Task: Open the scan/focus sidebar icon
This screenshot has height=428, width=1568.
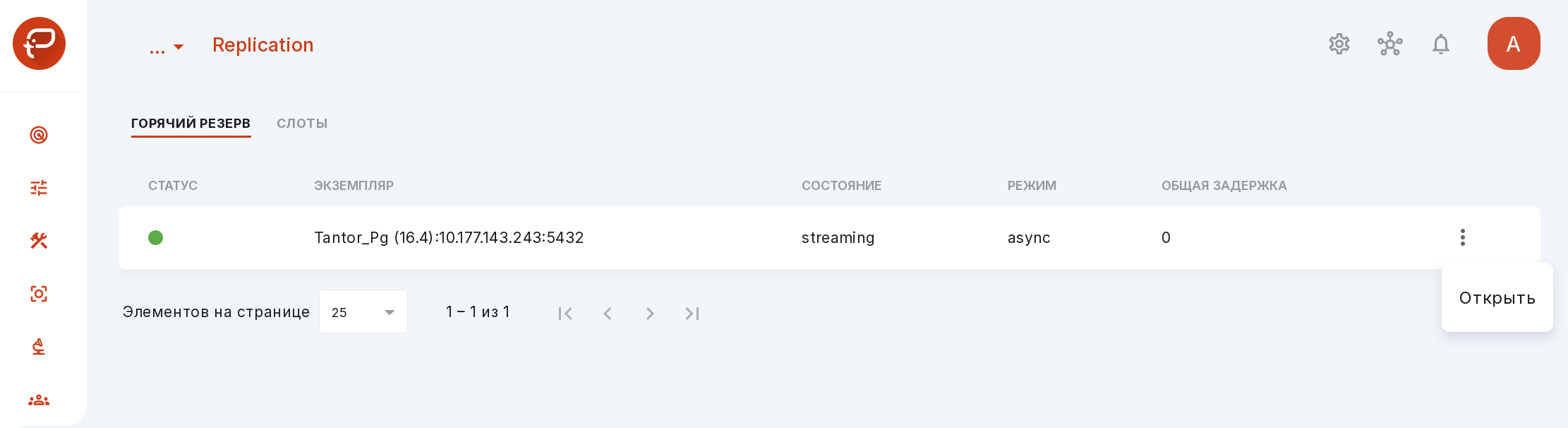Action: (x=39, y=294)
